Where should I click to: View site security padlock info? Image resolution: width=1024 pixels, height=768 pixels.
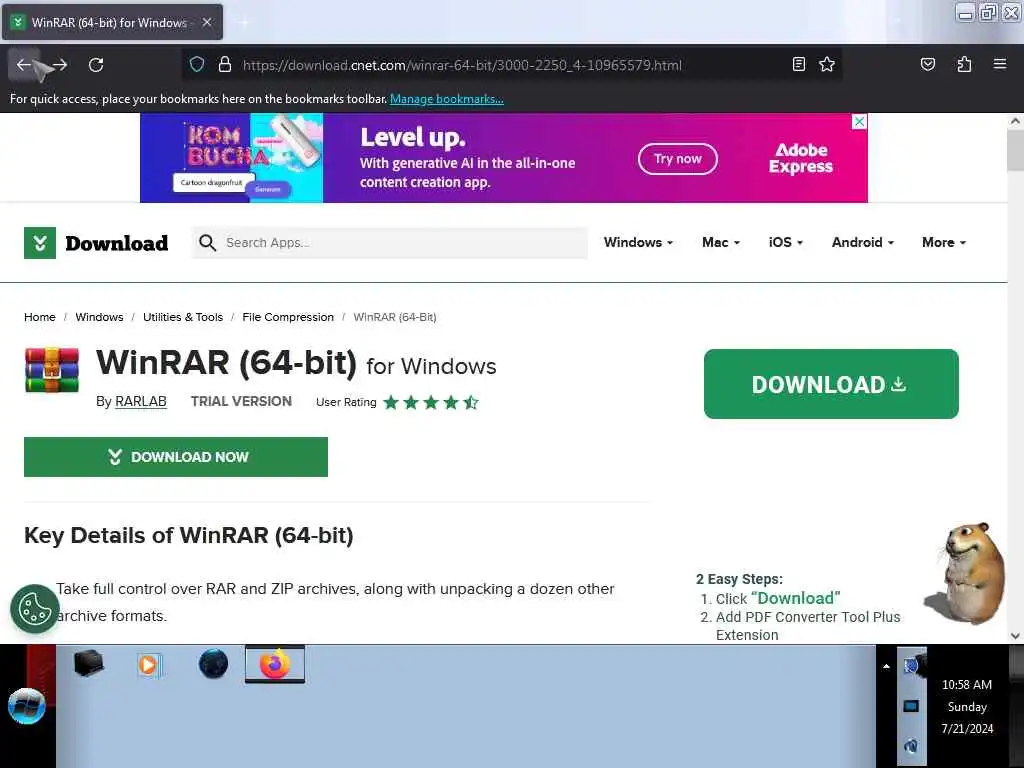pos(225,64)
